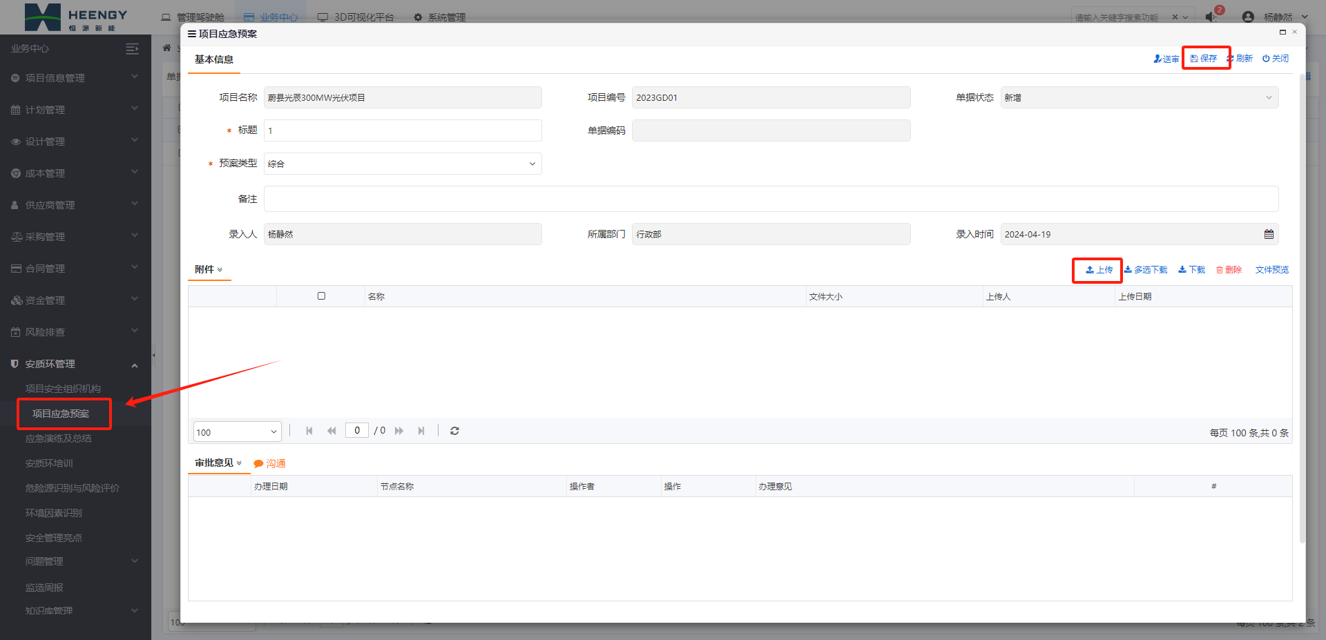Open 管理驾驶舱 in top navigation
This screenshot has width=1326, height=640.
coord(193,17)
